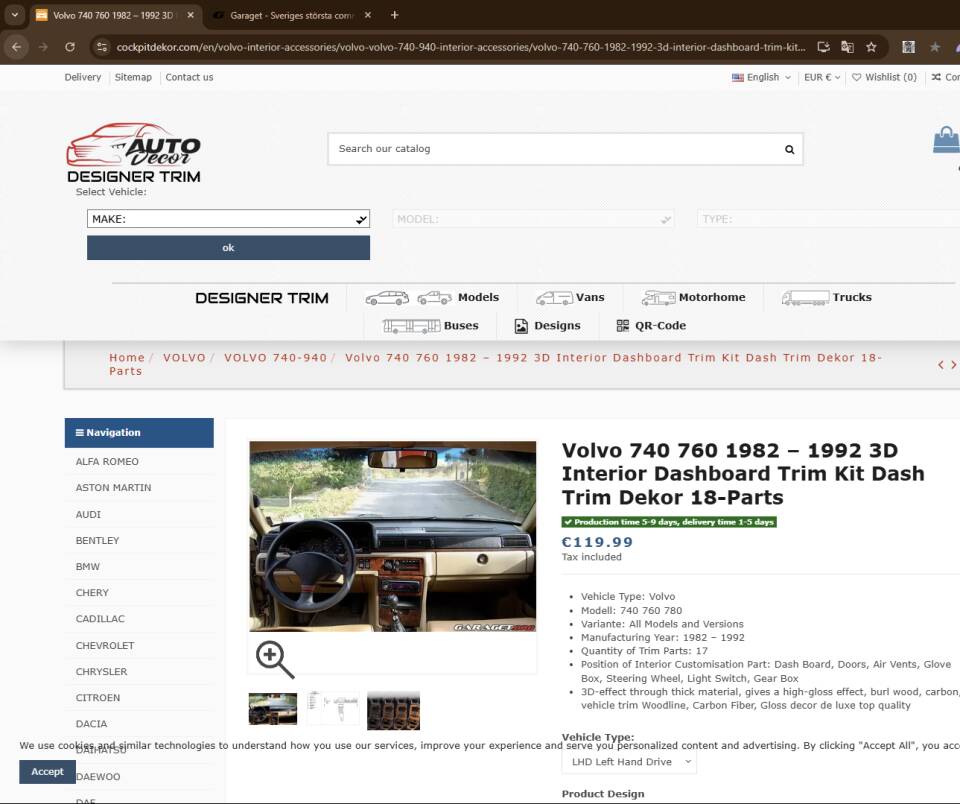Go to VOLVO 740-940 breadcrumb

pos(276,358)
